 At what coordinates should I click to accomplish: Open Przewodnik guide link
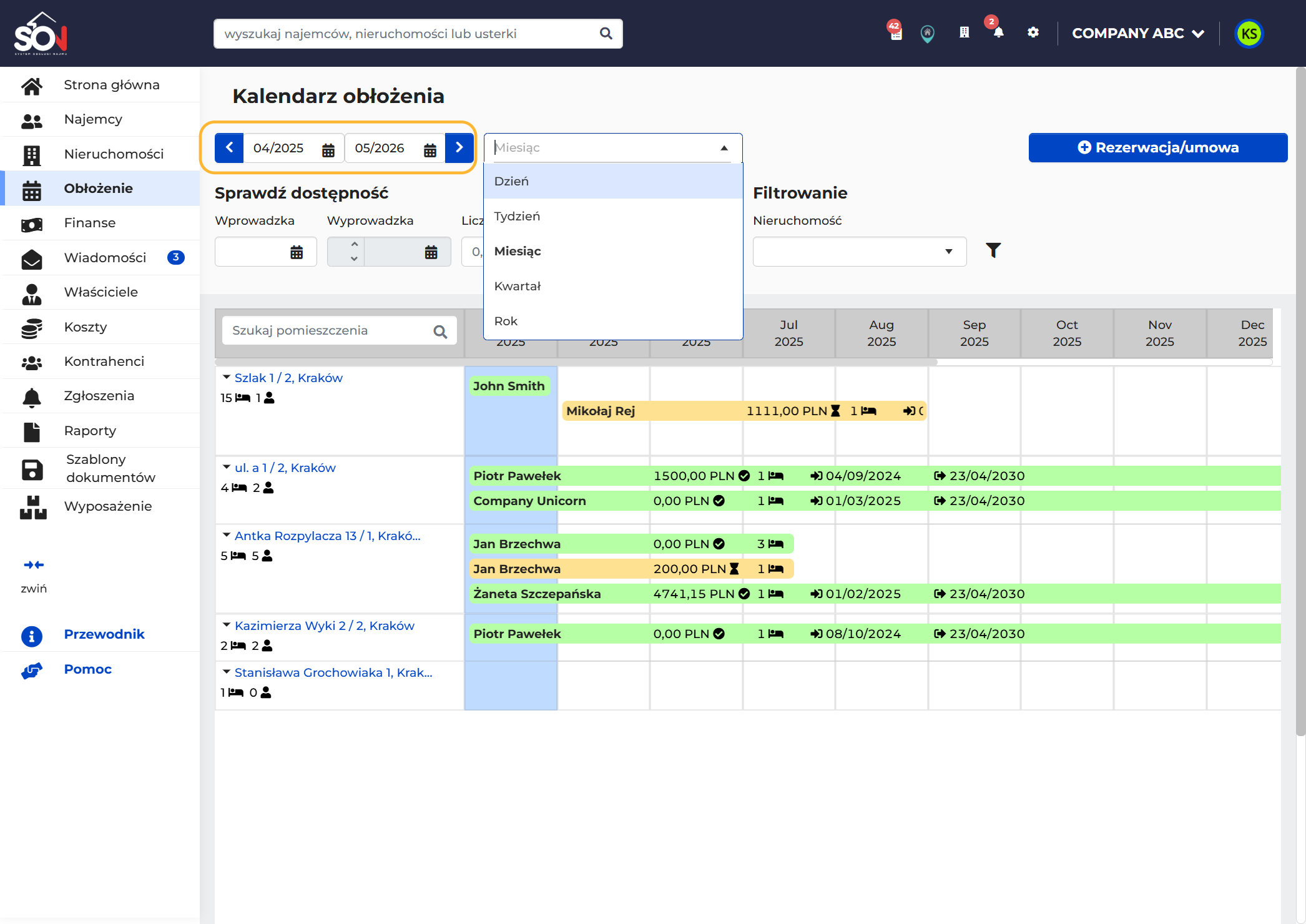point(104,634)
